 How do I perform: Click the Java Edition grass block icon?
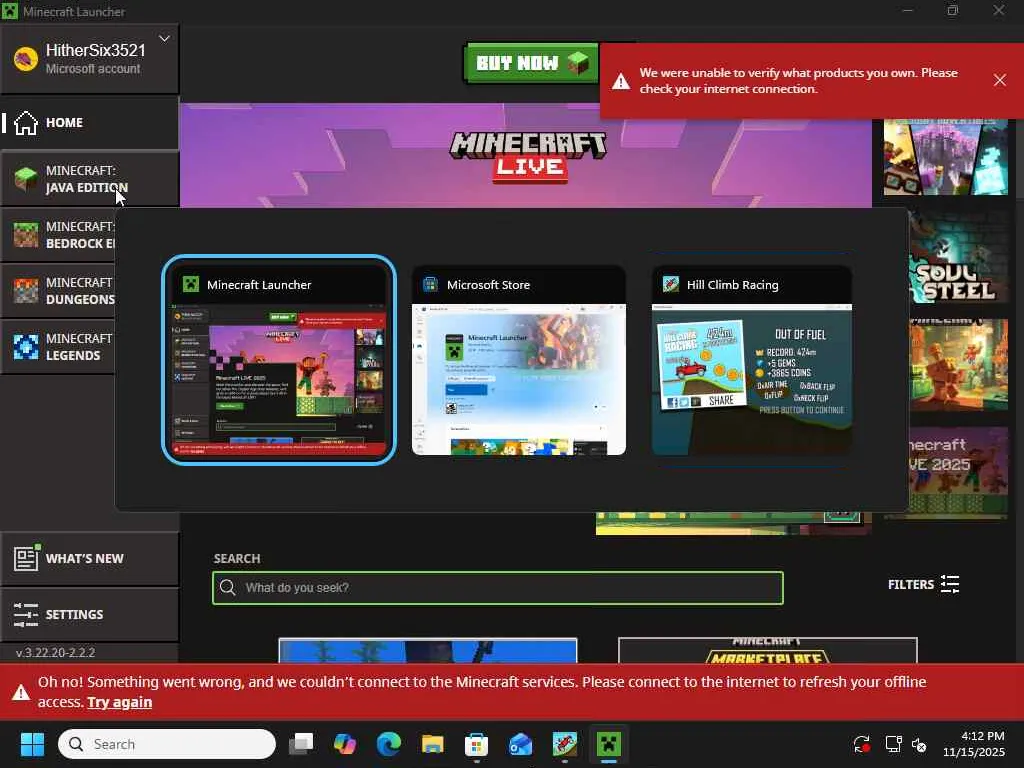(x=26, y=179)
